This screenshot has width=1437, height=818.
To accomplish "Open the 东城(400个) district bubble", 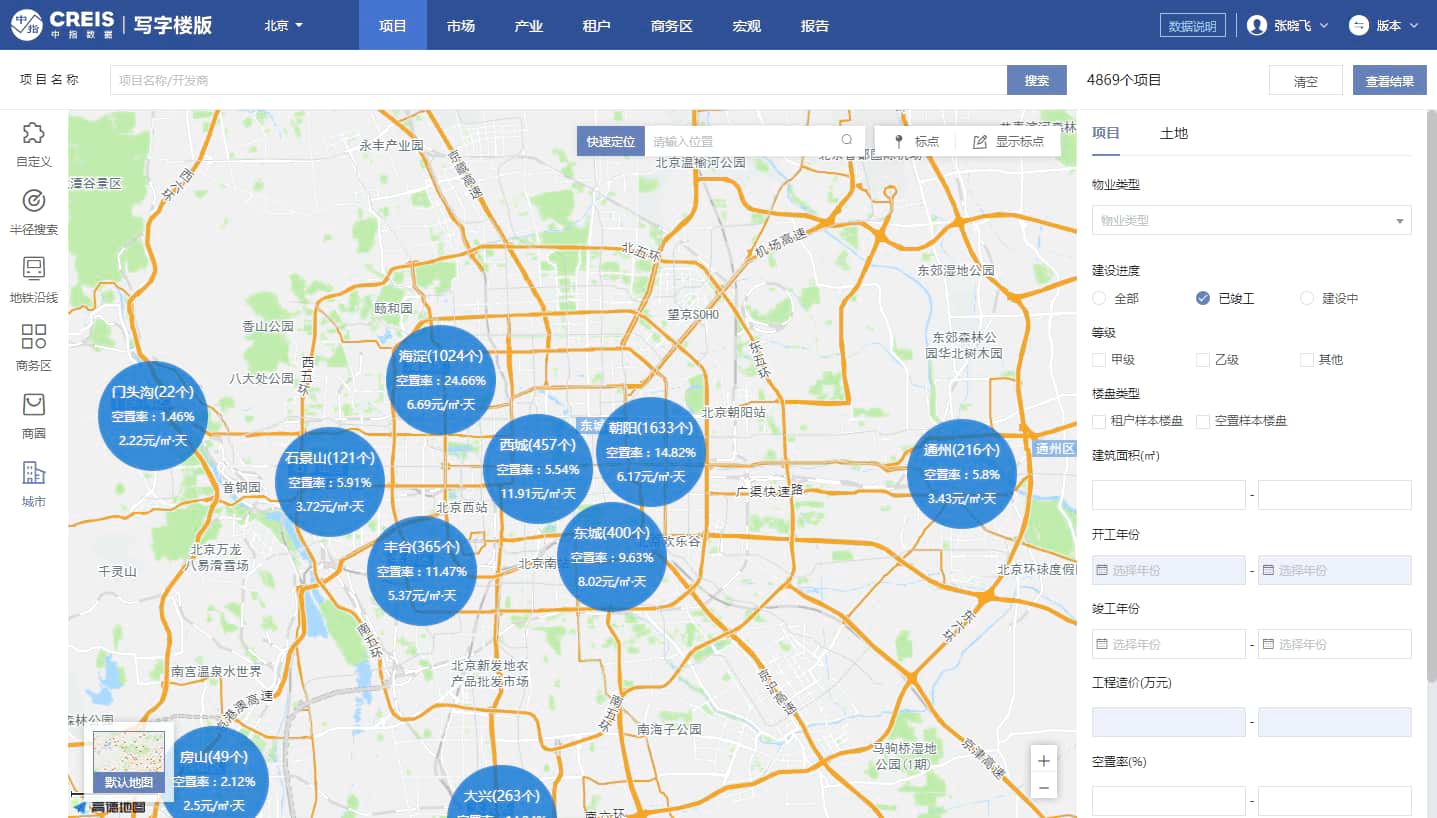I will pos(612,556).
